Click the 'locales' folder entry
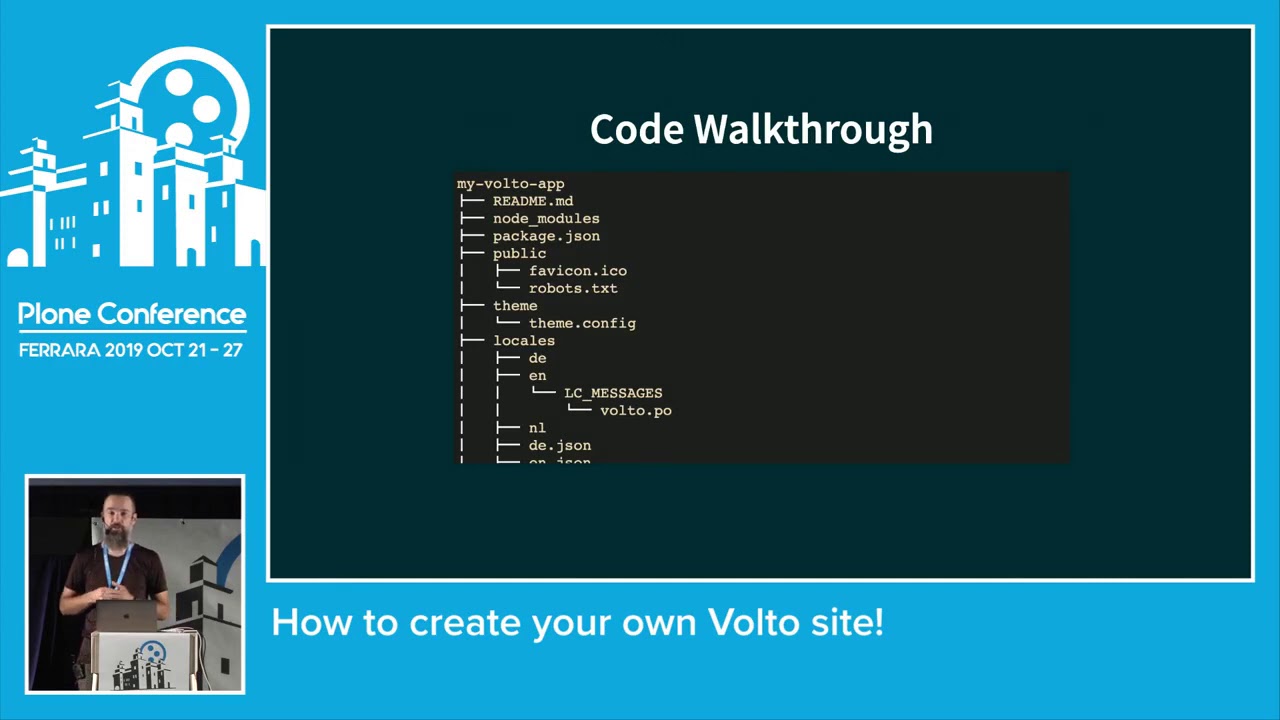This screenshot has height=720, width=1280. [524, 341]
